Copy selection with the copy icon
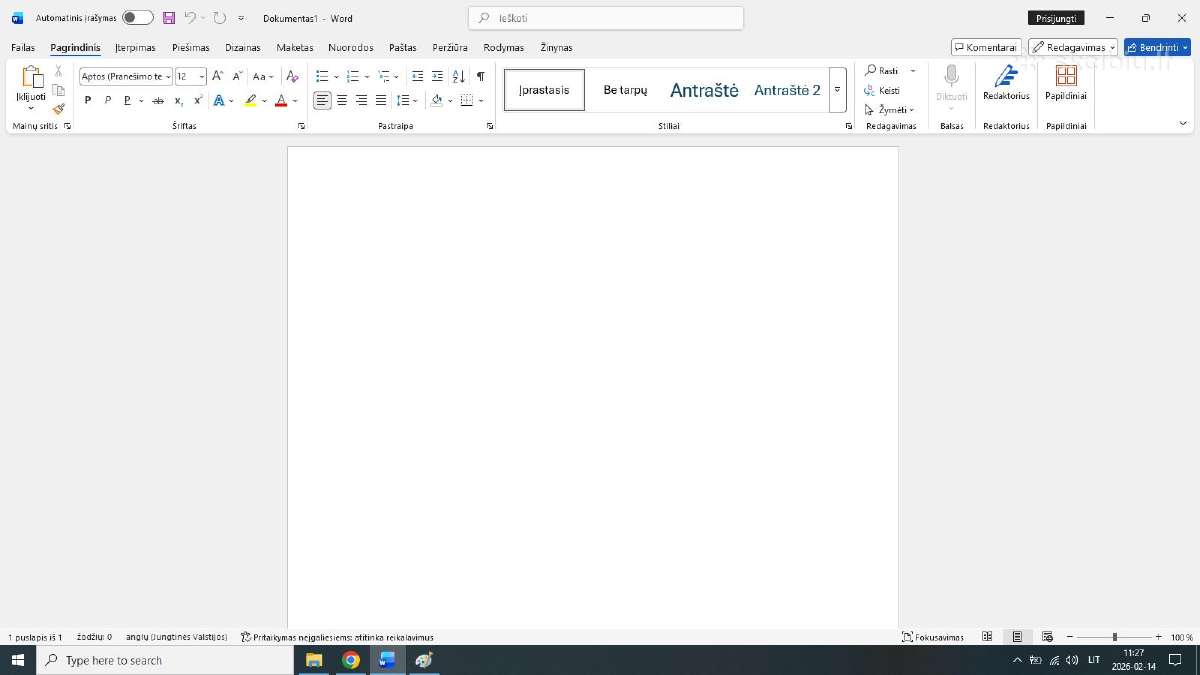The height and width of the screenshot is (675, 1200). pyautogui.click(x=58, y=90)
